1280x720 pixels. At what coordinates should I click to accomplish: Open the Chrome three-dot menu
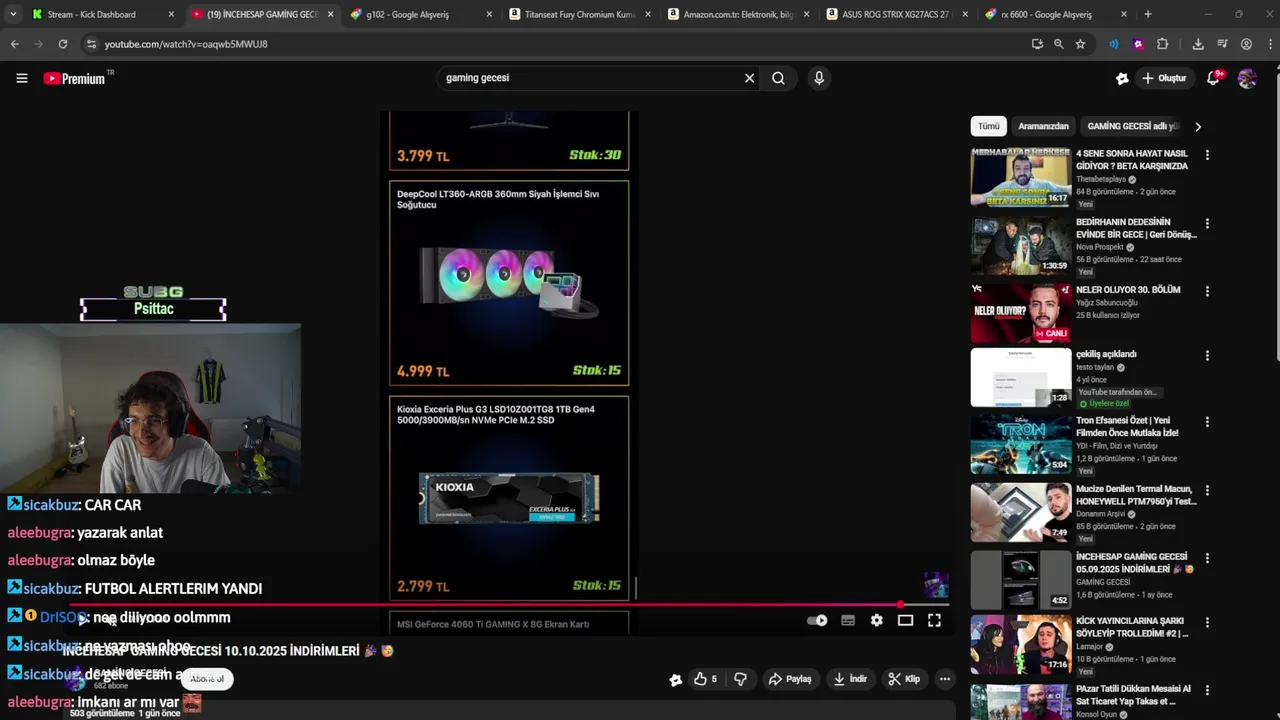tap(1269, 44)
